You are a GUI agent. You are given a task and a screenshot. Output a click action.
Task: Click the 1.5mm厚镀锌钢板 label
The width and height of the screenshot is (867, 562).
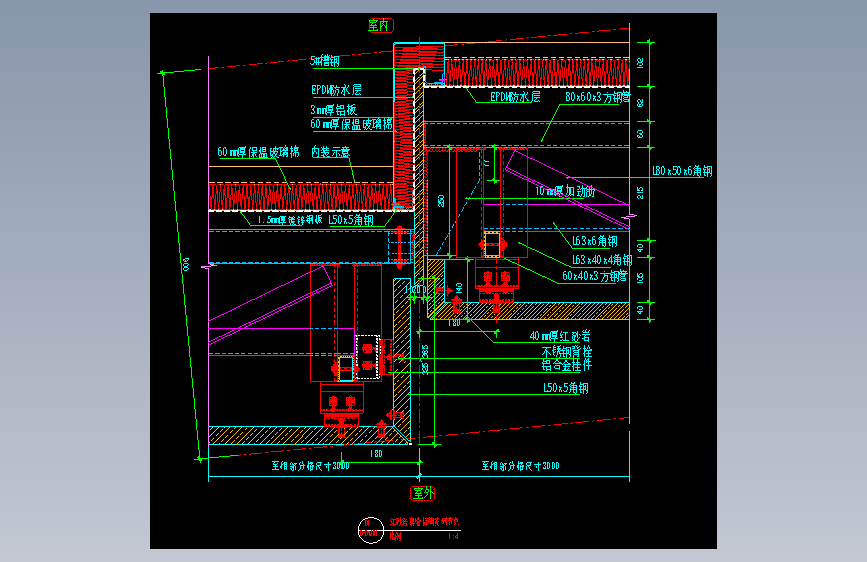tap(290, 220)
